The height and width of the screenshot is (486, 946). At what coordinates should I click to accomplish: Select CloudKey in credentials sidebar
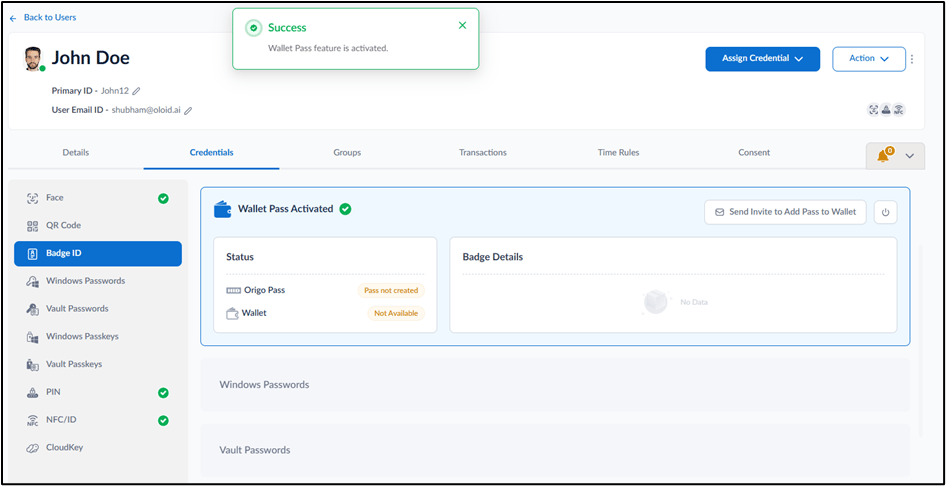(x=98, y=447)
